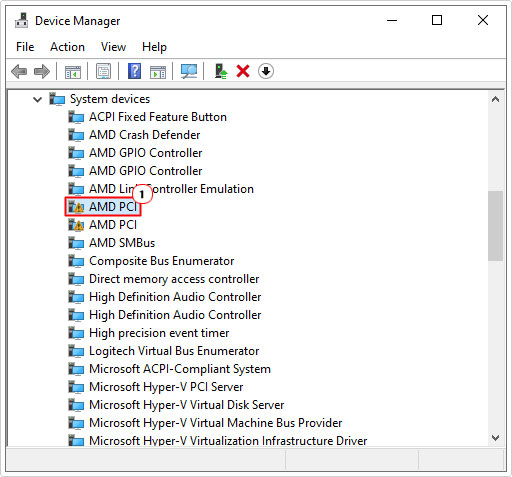This screenshot has height=477, width=512.
Task: Open the Properties toolbar icon
Action: 103,71
